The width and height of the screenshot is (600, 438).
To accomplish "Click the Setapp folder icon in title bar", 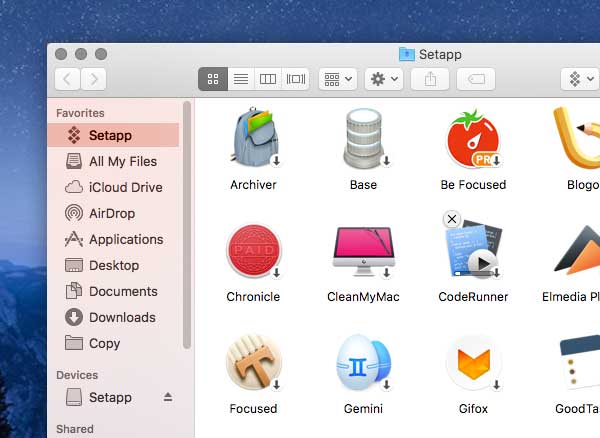I will tap(406, 54).
